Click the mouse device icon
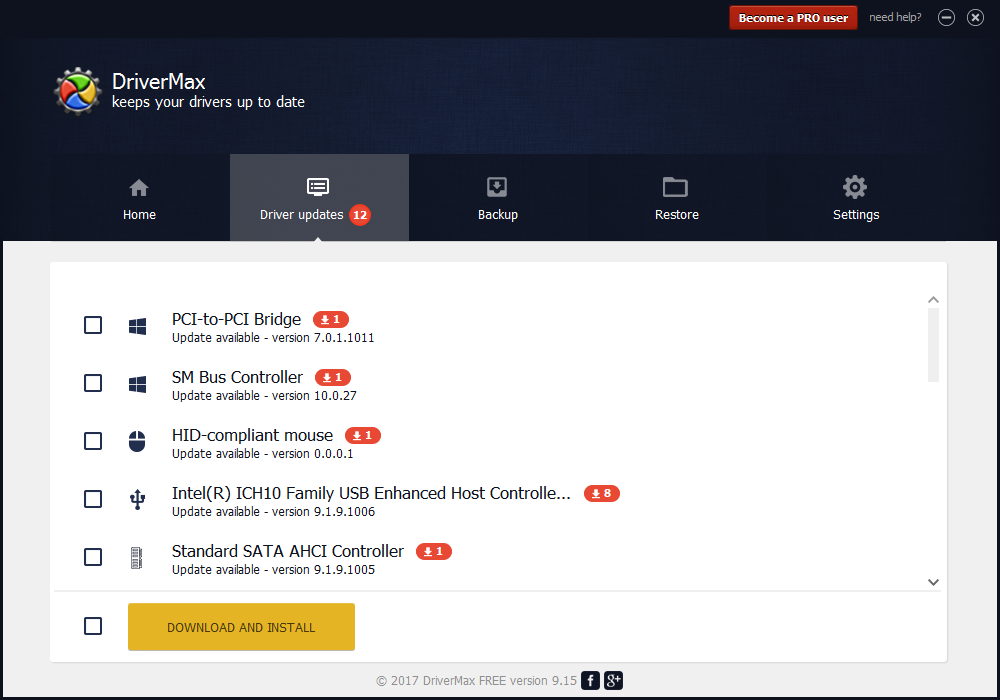 tap(137, 441)
